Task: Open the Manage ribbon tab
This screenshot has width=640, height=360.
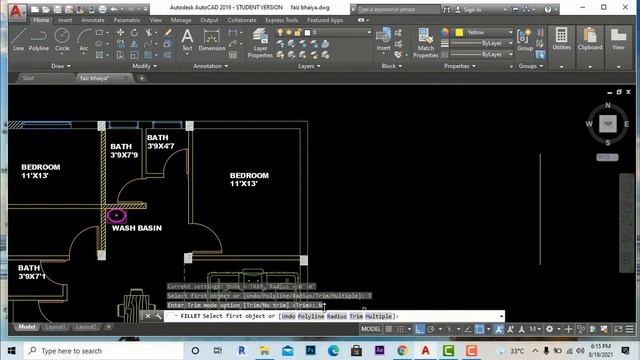Action: pyautogui.click(x=181, y=20)
